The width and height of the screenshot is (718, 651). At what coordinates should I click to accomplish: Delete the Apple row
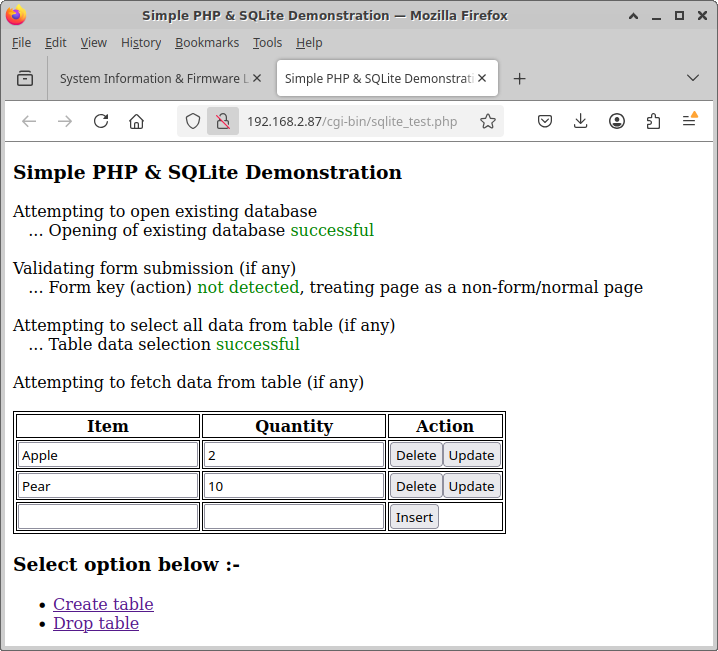pos(416,455)
